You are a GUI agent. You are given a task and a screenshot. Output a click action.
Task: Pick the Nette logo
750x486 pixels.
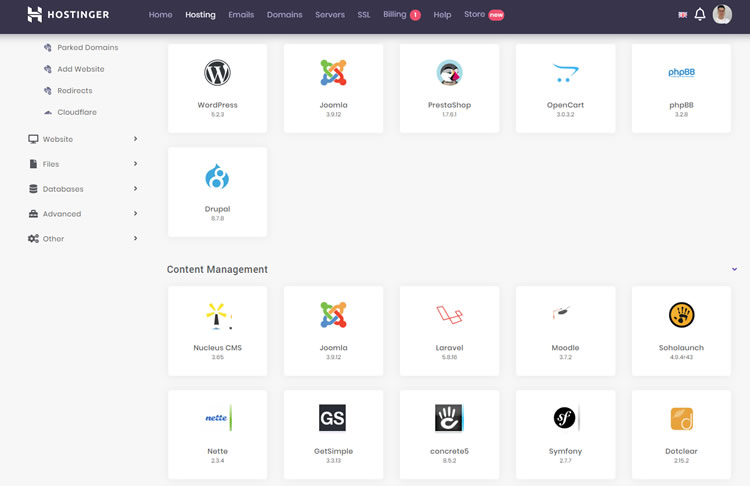click(x=218, y=418)
